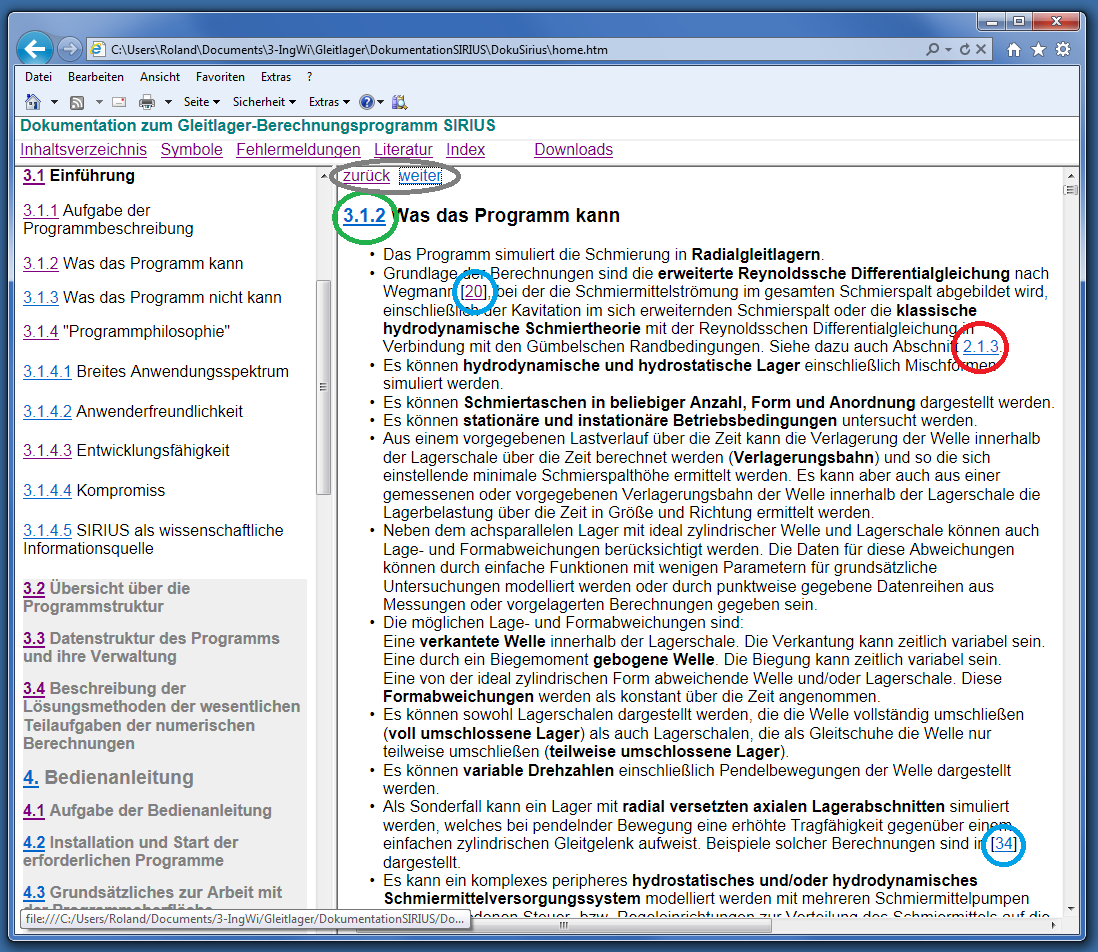Click the content horizontal scrollbar thumb
This screenshot has height=952, width=1098.
coord(563,925)
